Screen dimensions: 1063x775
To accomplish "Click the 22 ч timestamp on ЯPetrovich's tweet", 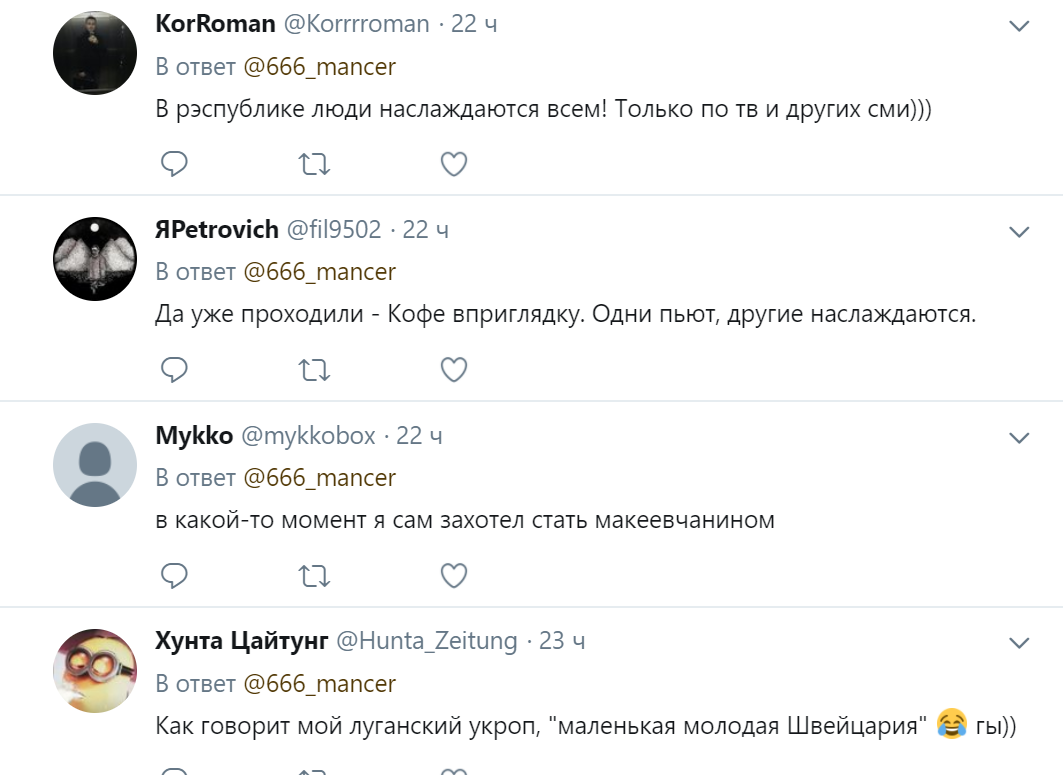I will [425, 230].
